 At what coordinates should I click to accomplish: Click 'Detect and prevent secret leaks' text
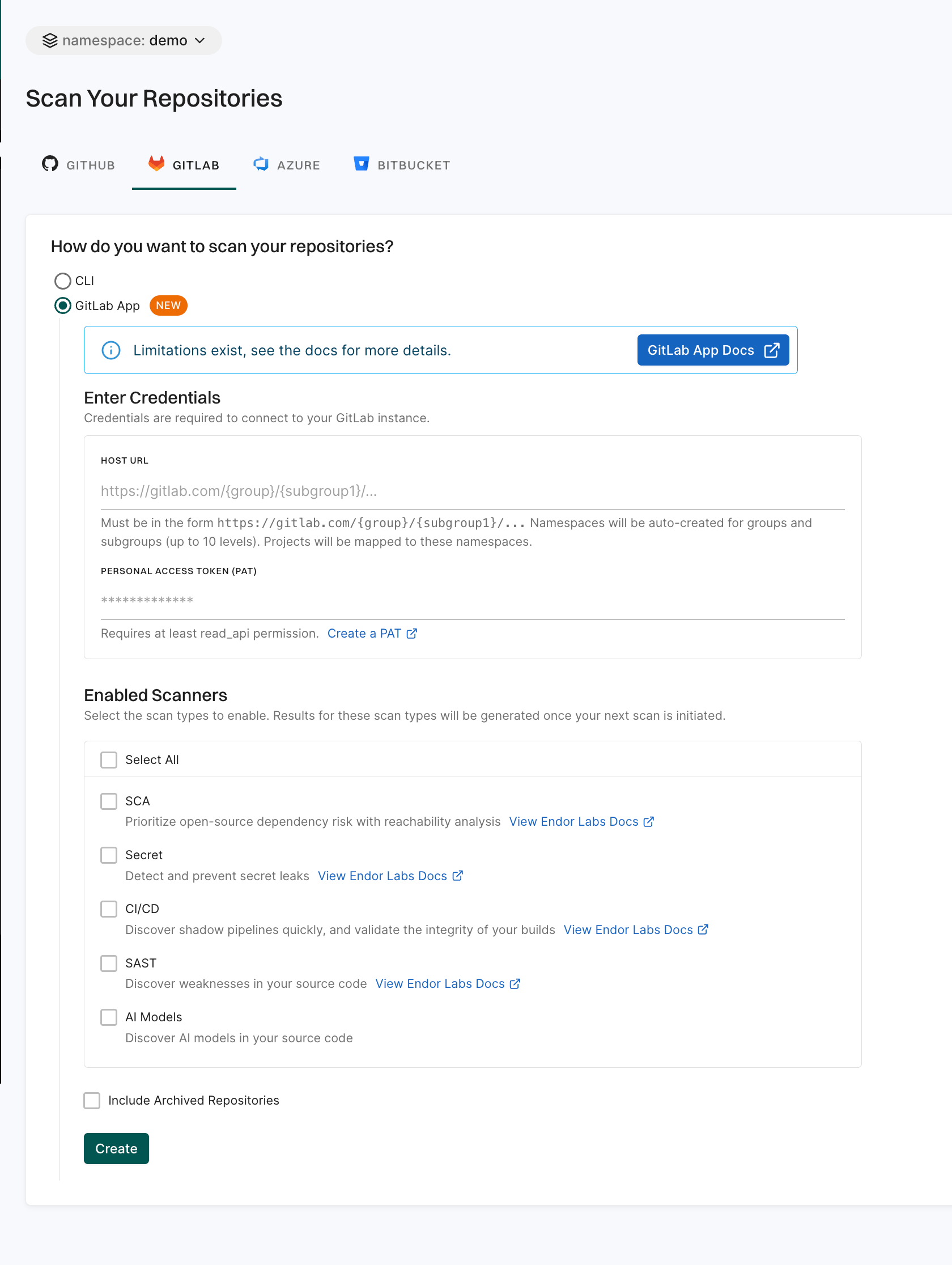tap(217, 876)
